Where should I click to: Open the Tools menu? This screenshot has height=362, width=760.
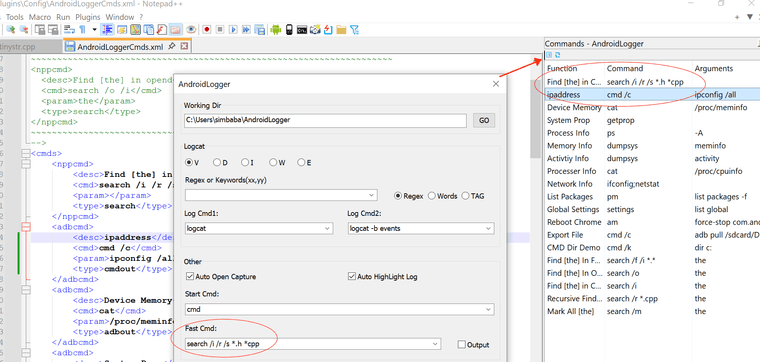point(15,17)
